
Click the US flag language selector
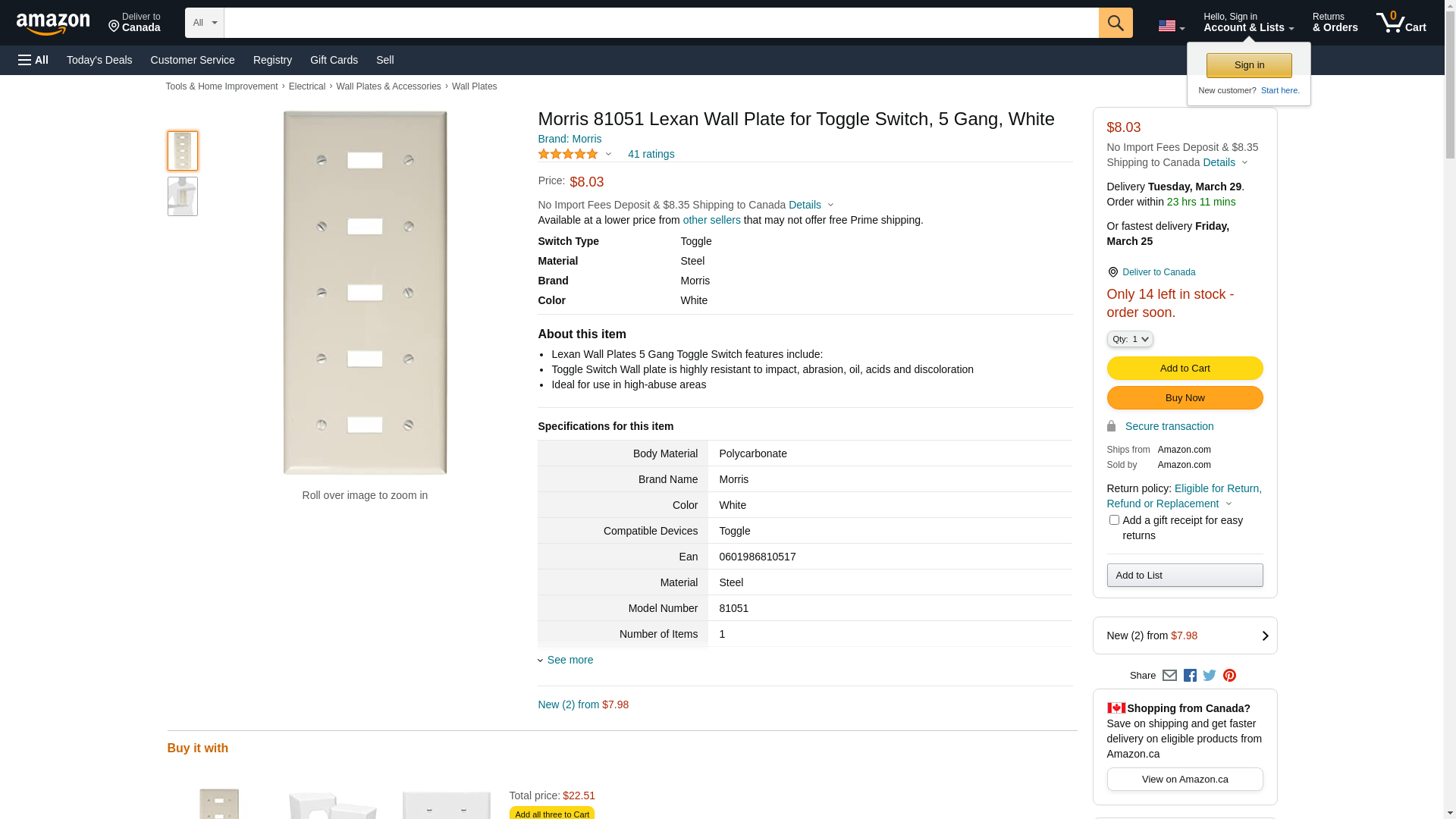pos(1171,26)
